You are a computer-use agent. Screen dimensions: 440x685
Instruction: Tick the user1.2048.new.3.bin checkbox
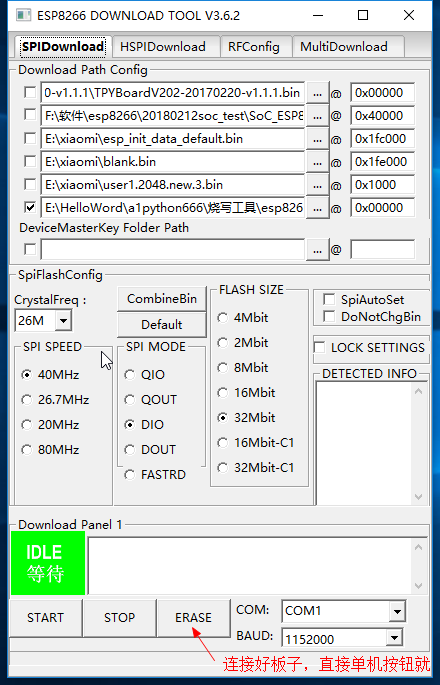point(30,184)
